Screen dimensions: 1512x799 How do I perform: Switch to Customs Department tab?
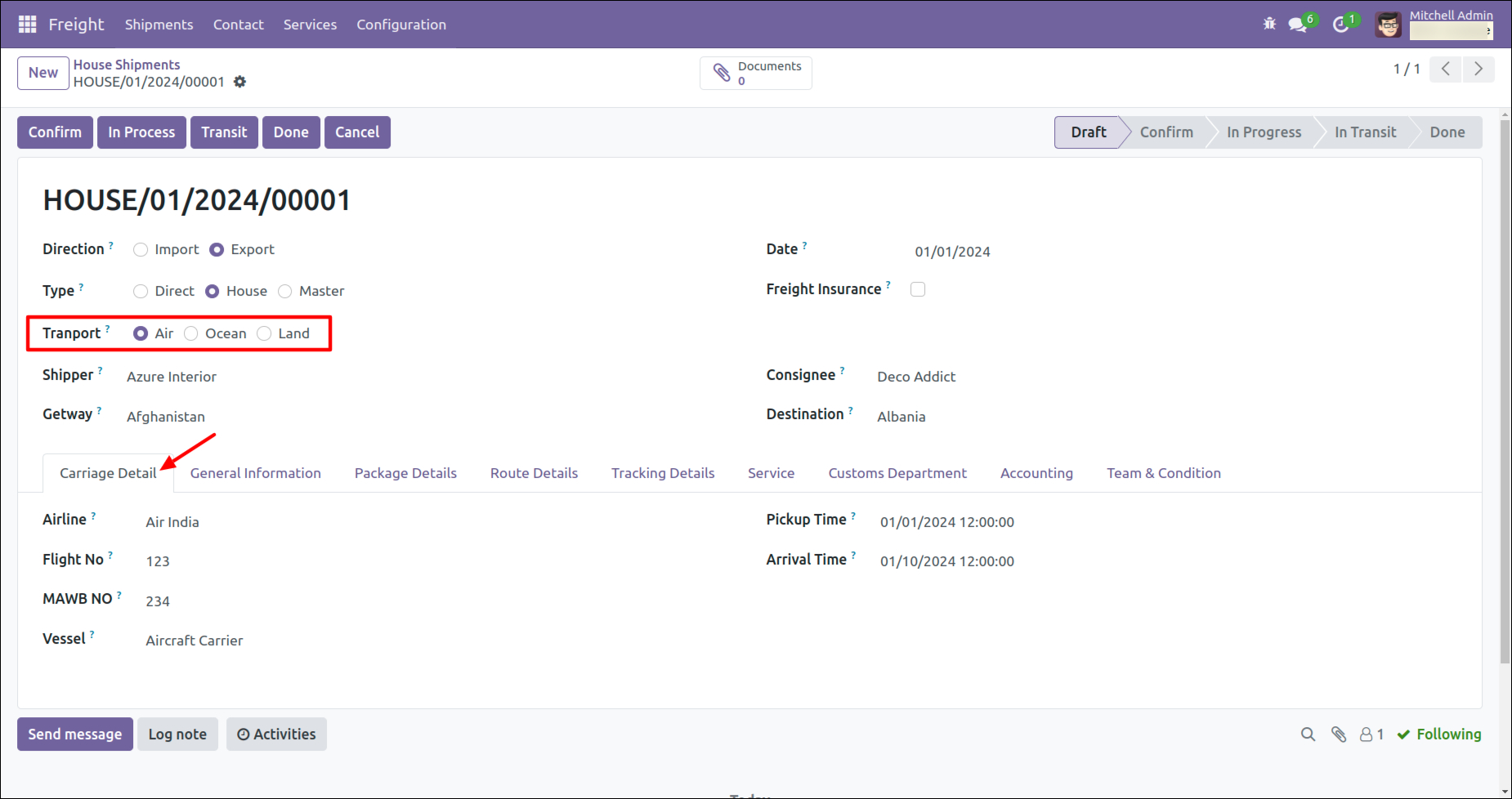[x=897, y=473]
